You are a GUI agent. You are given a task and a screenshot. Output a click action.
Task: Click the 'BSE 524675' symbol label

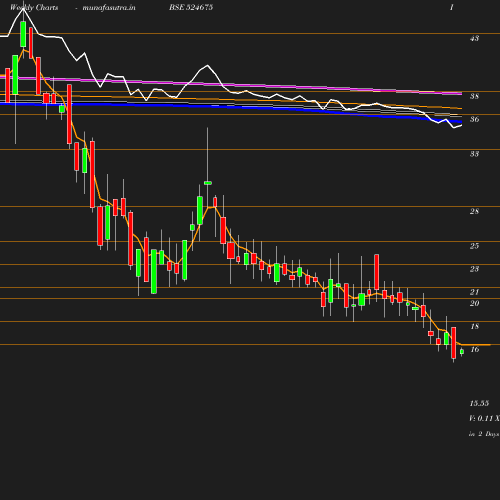point(191,7)
